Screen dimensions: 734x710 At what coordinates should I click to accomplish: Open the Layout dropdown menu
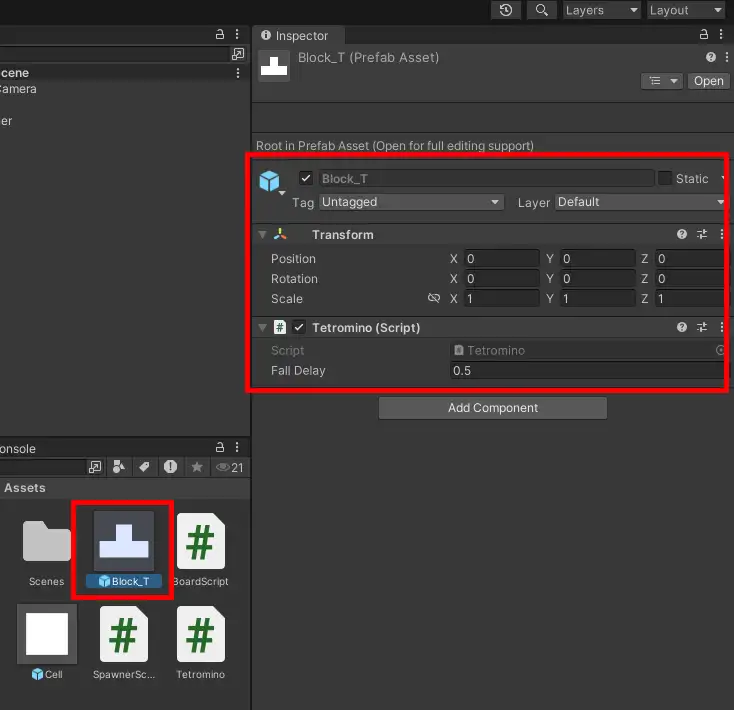(x=685, y=10)
